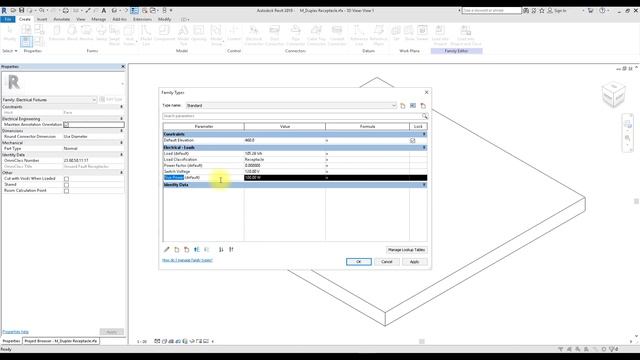Click the Value column header
Viewport: 640px width, 360px height.
point(285,127)
